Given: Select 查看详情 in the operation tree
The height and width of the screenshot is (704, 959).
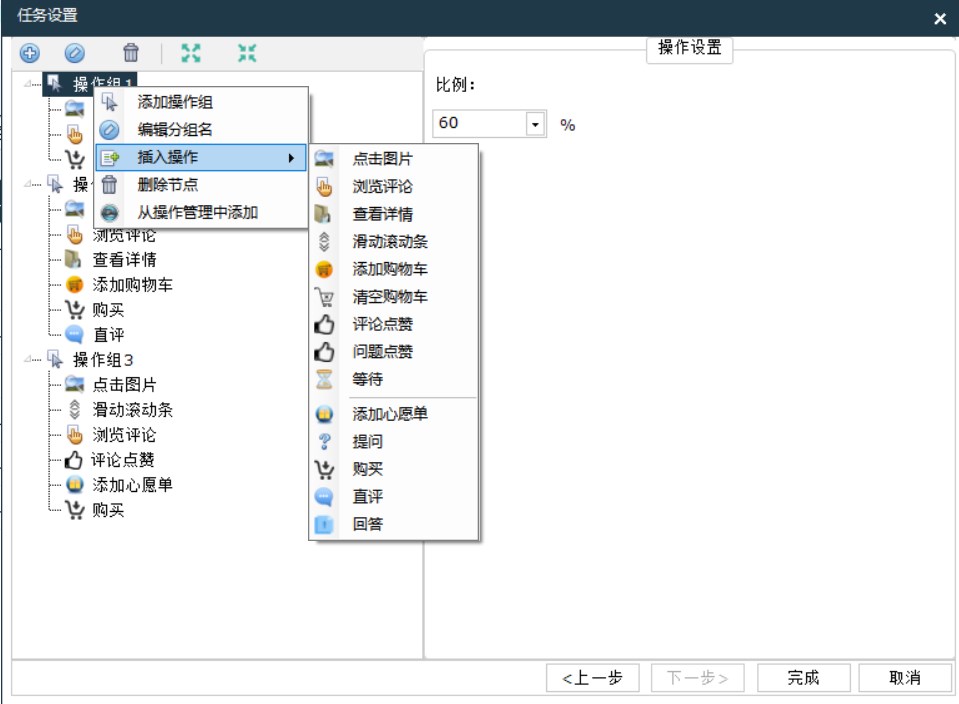Looking at the screenshot, I should click(124, 259).
